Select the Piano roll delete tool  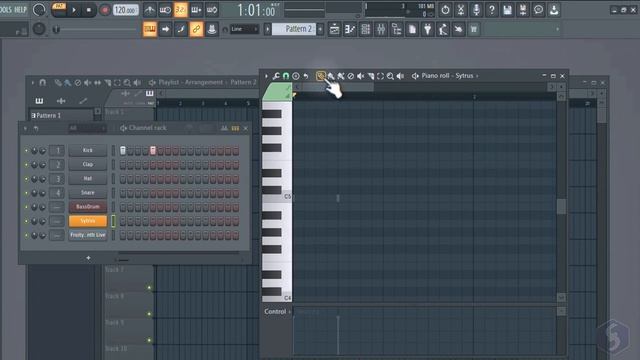[x=351, y=76]
